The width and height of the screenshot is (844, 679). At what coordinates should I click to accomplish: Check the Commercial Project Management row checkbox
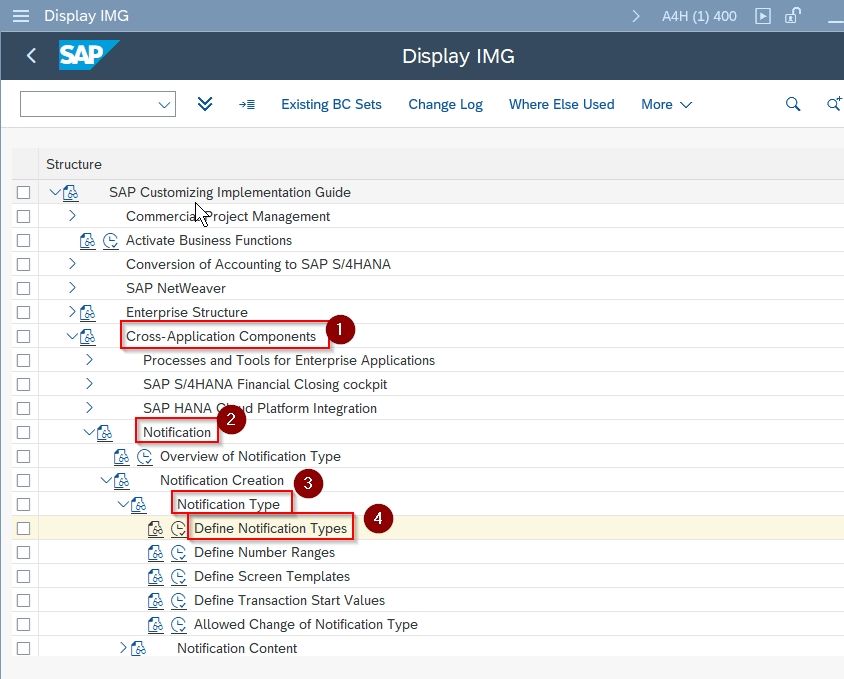point(23,216)
